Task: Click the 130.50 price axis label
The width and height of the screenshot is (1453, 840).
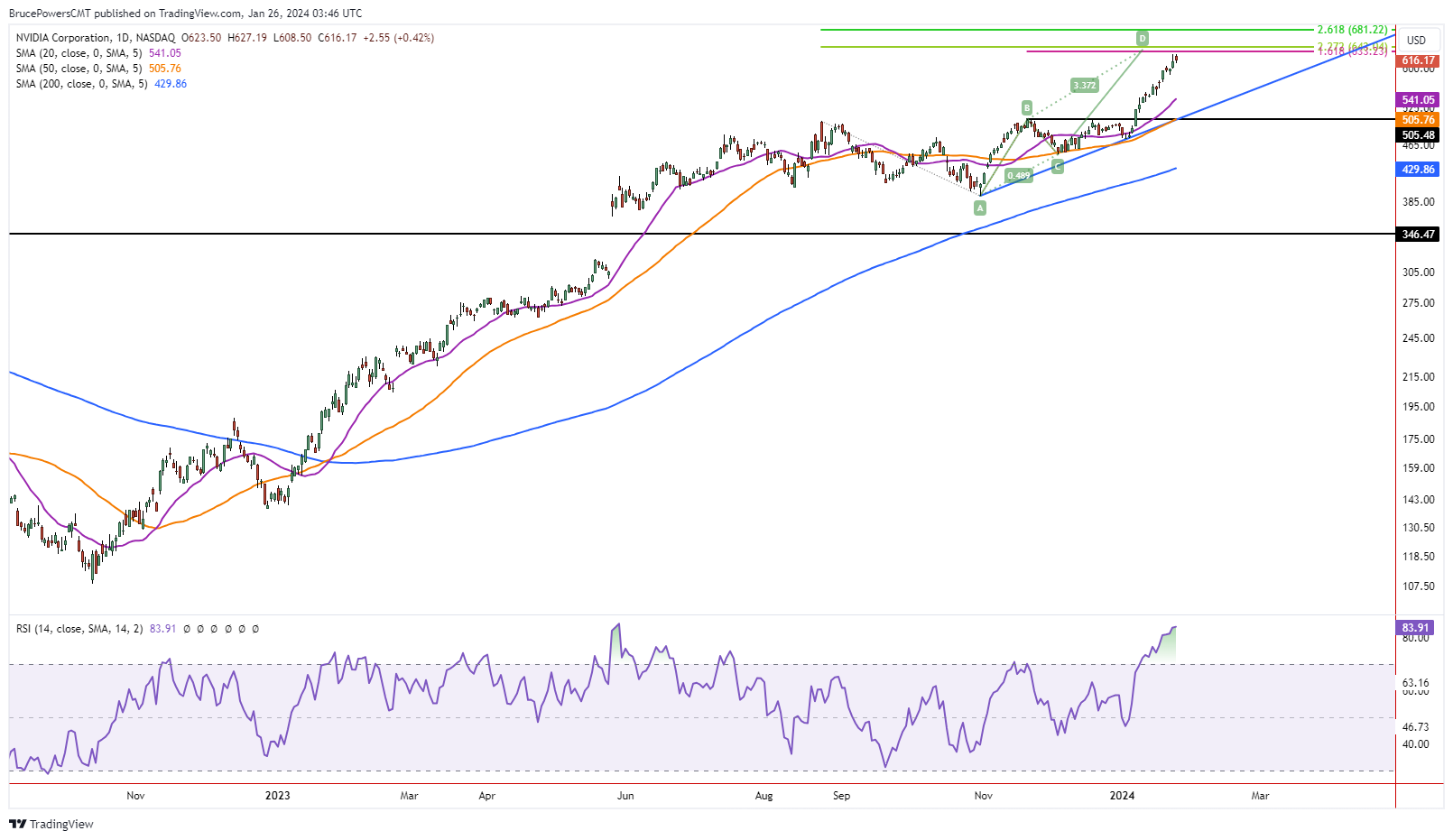Action: click(1419, 528)
